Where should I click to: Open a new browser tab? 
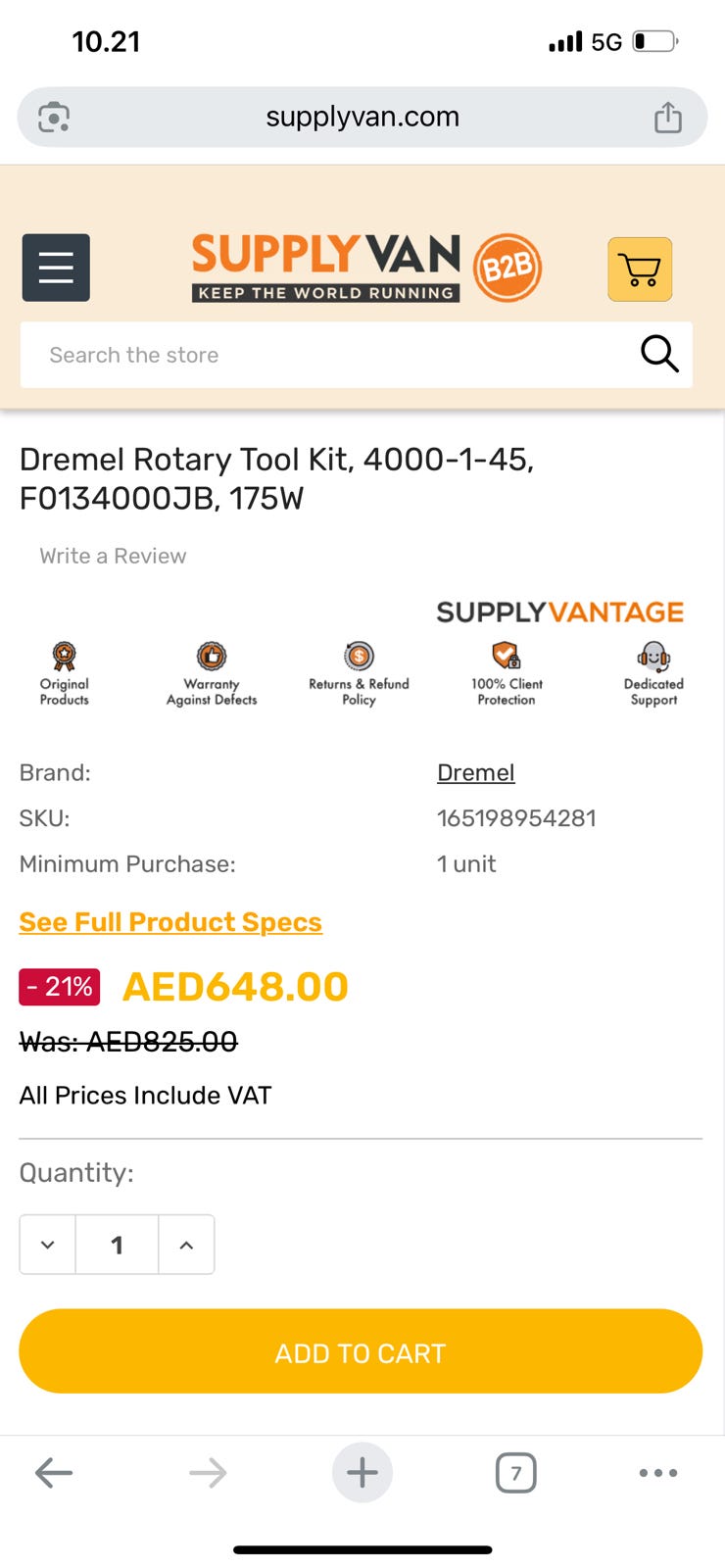(362, 1472)
